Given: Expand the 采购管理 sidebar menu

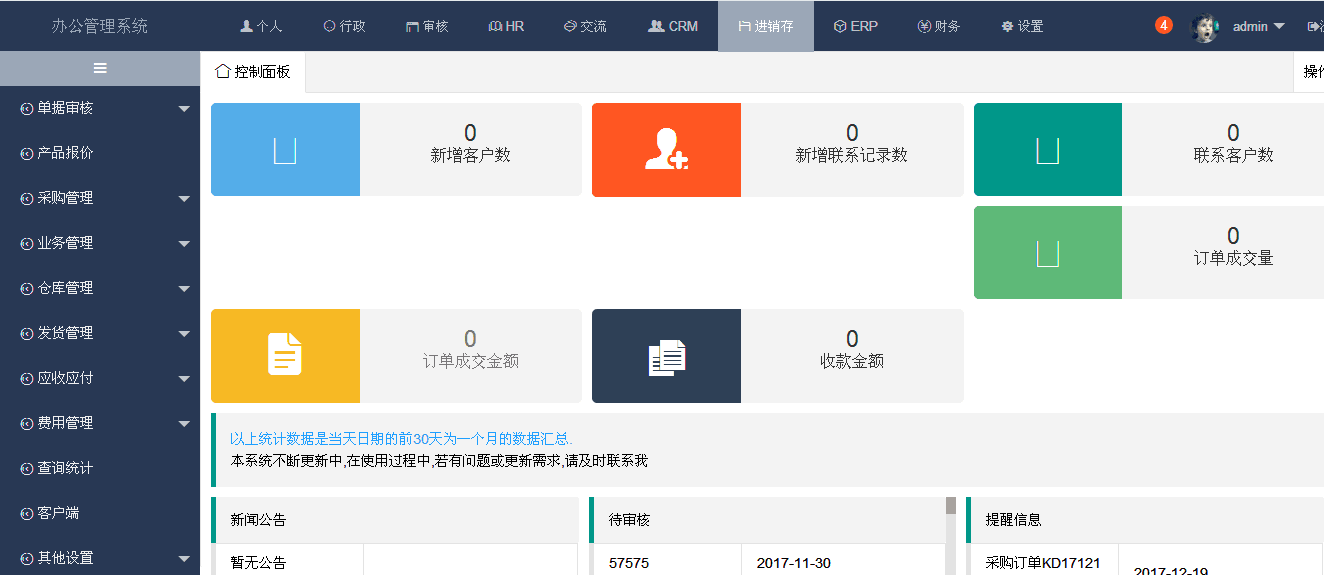Looking at the screenshot, I should pos(100,198).
